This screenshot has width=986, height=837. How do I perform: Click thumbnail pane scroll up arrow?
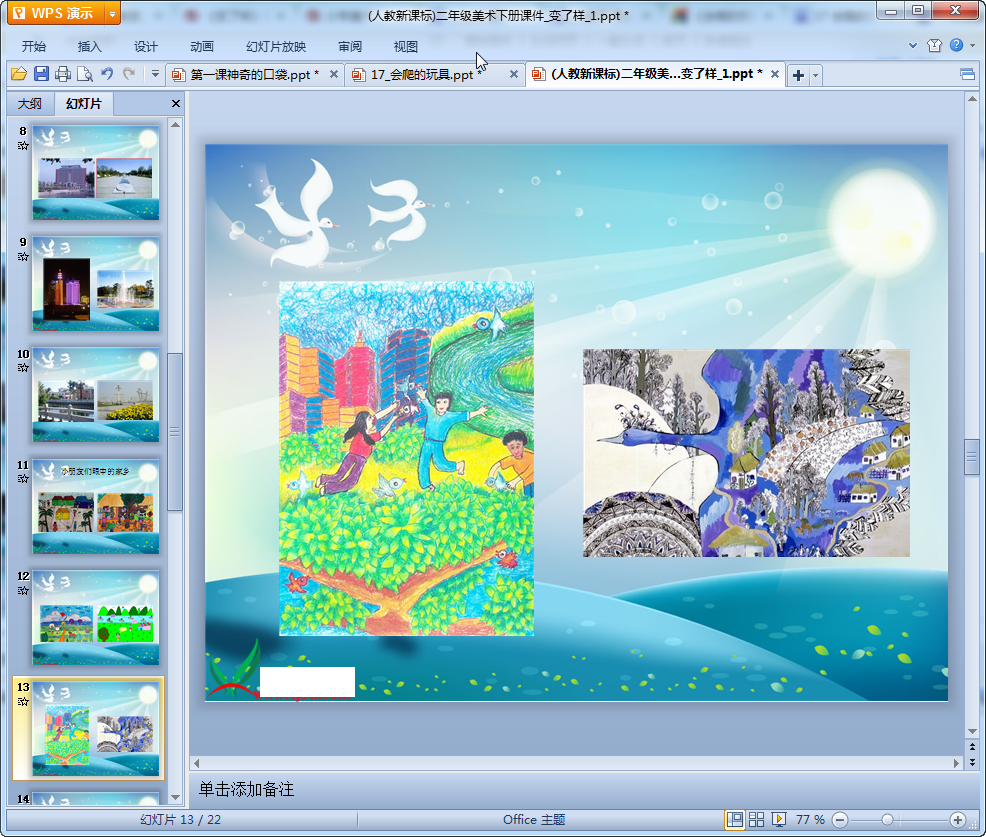click(175, 125)
